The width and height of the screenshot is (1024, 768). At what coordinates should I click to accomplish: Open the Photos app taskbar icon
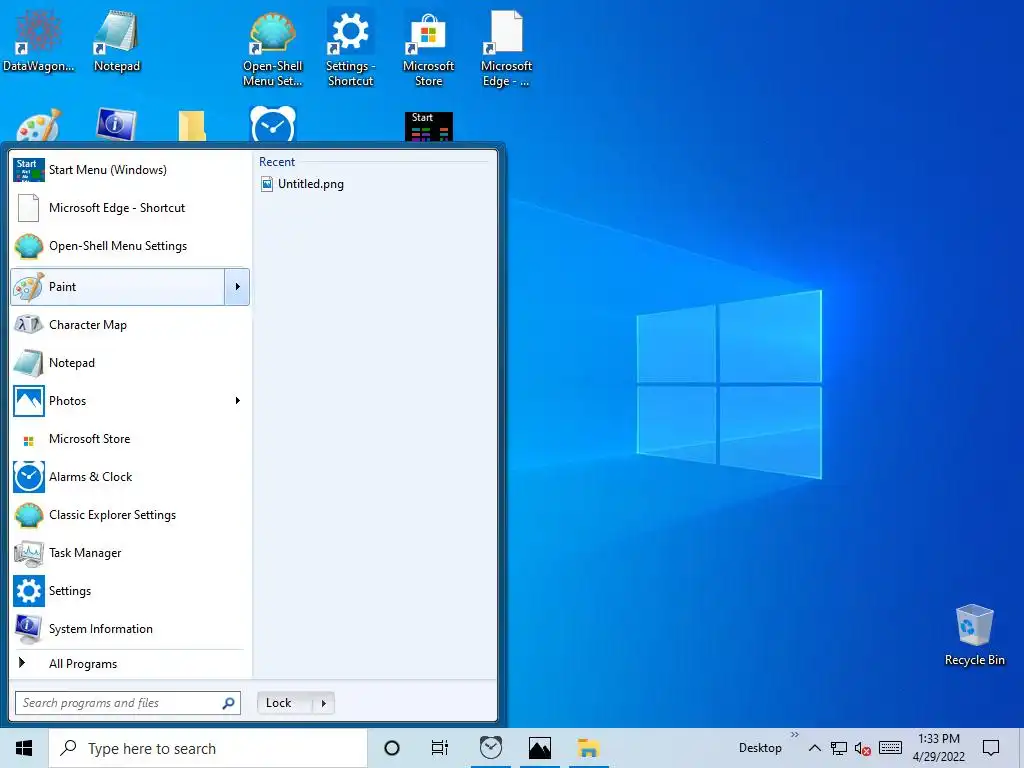tap(539, 748)
